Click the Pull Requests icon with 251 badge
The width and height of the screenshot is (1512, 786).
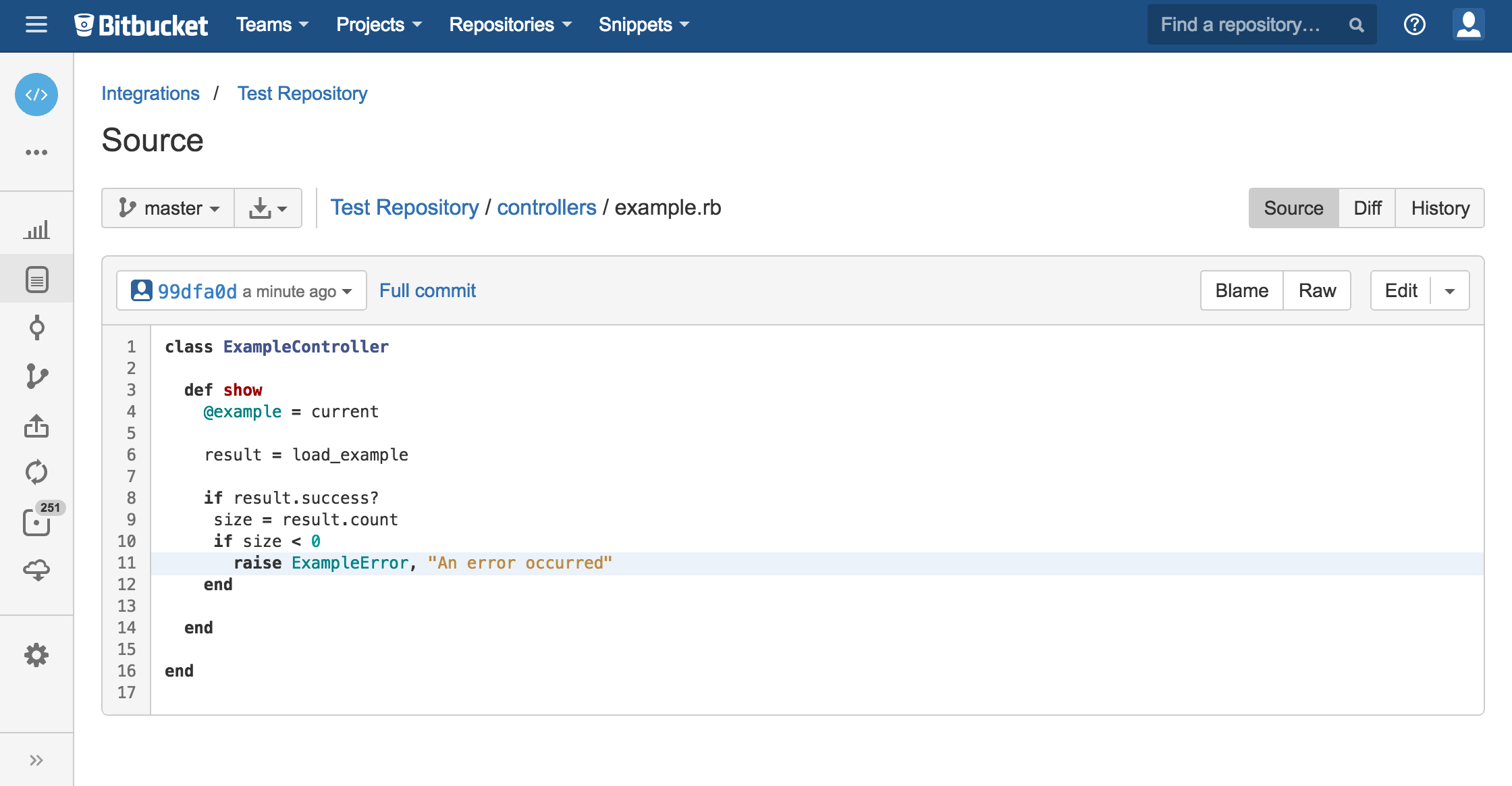pos(36,521)
